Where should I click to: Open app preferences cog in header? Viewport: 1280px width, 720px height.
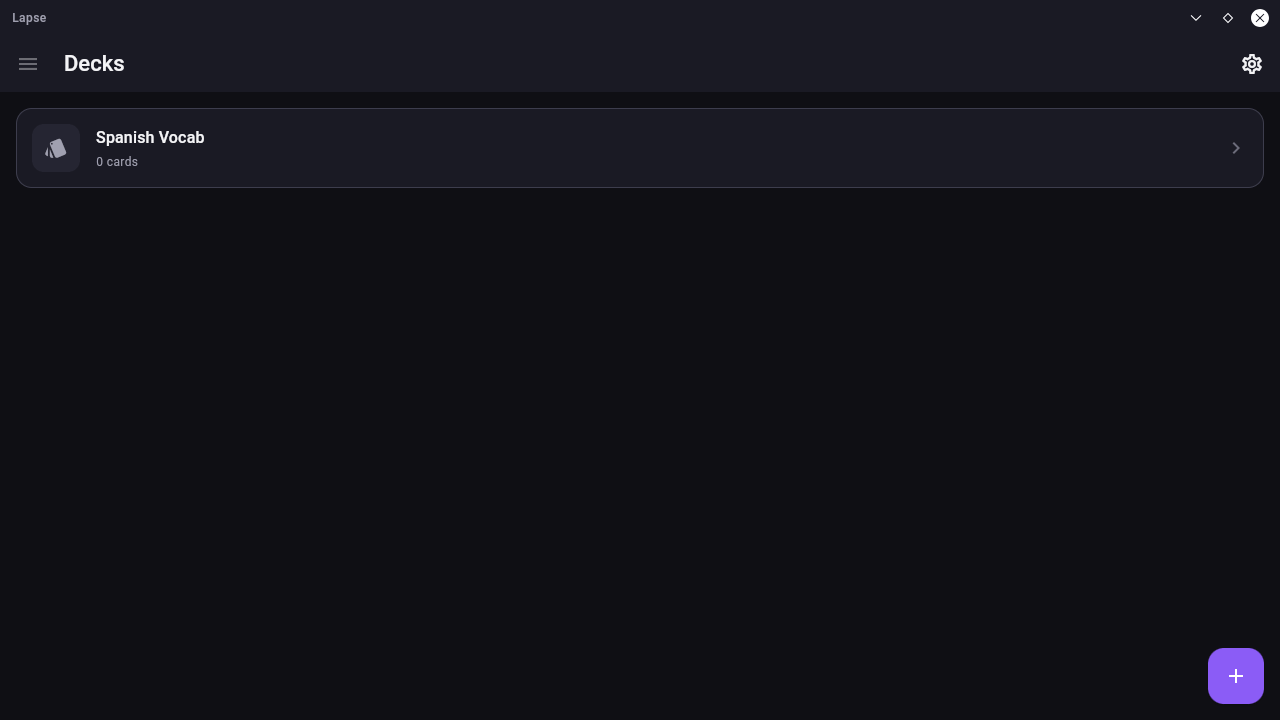coord(1252,64)
